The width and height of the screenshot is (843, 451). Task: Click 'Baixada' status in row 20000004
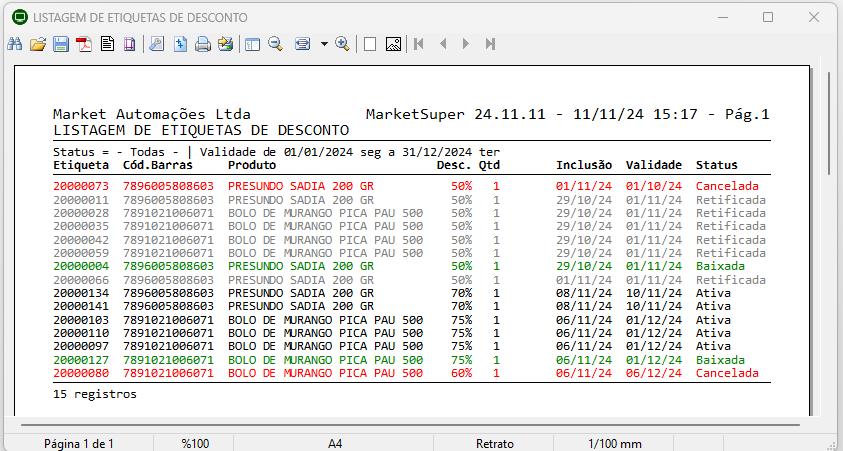pos(720,266)
